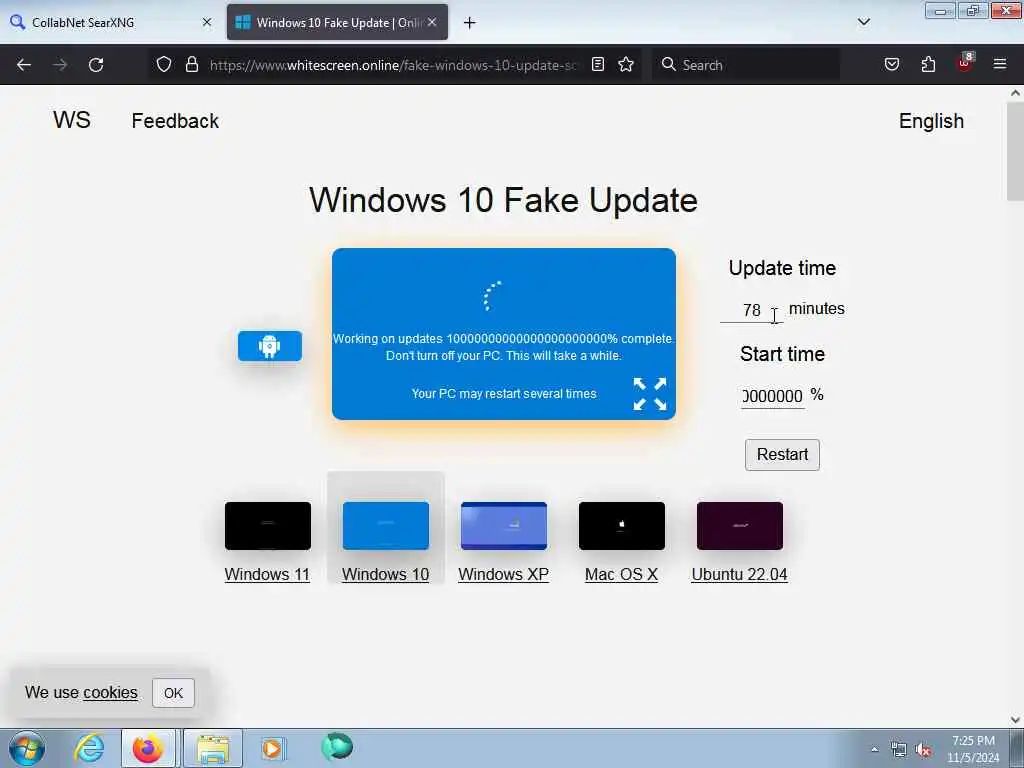Toggle reader view icon in address bar
Screen dimensions: 1024x768
click(x=598, y=64)
